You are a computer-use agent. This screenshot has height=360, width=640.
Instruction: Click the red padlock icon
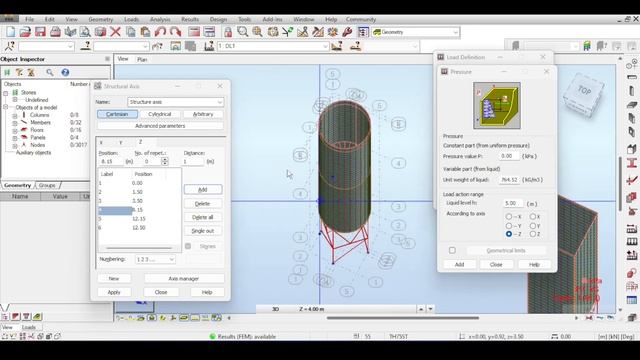point(228,32)
